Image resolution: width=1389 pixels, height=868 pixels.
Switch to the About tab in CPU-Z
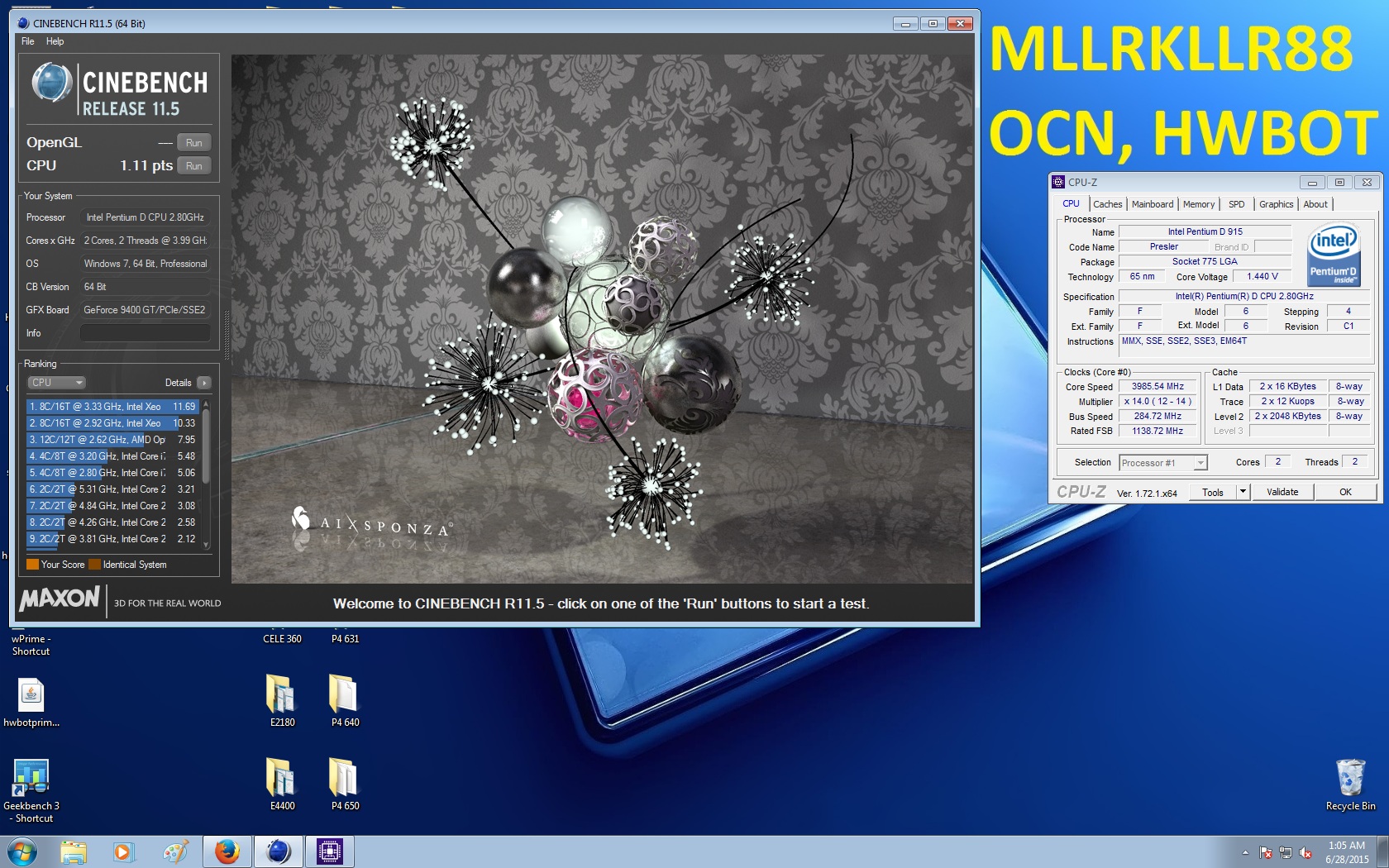(x=1315, y=204)
